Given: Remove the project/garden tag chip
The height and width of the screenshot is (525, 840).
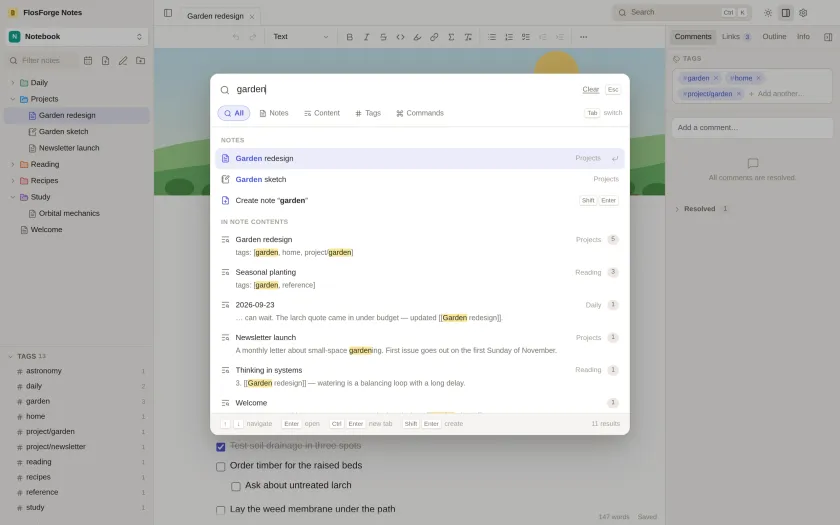Looking at the screenshot, I should tap(739, 94).
